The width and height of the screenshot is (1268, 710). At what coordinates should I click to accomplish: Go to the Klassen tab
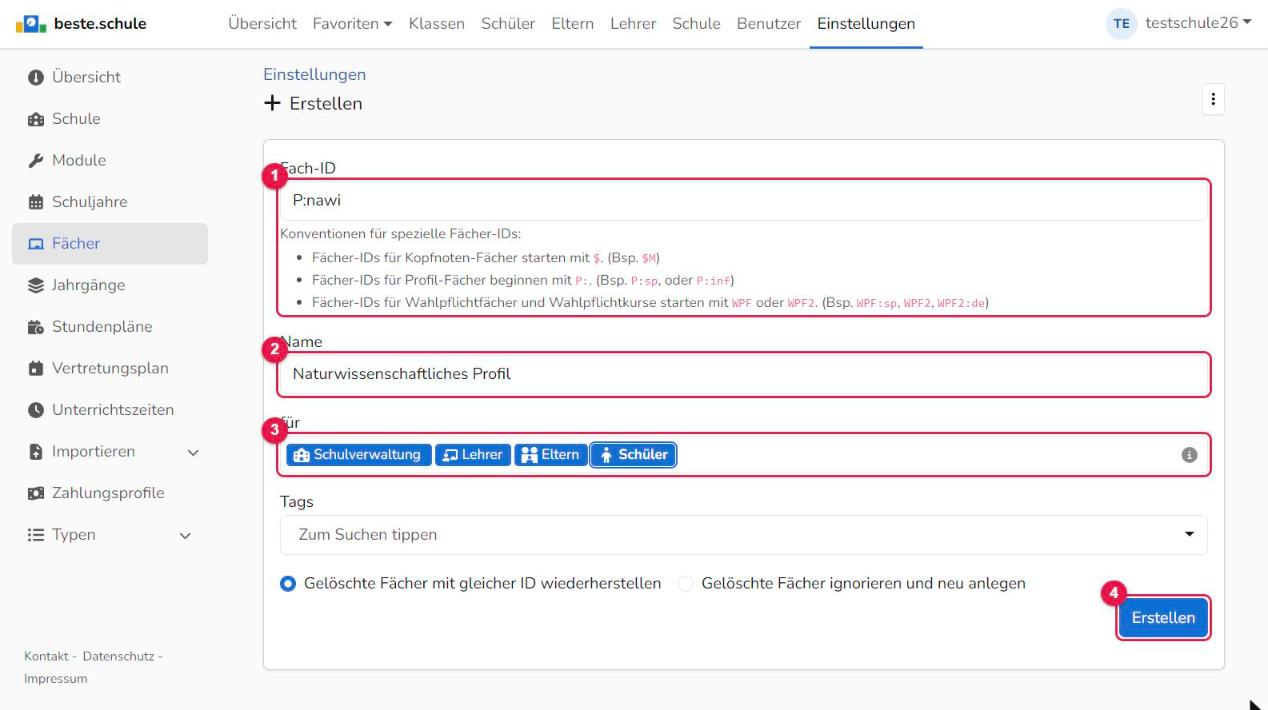tap(437, 24)
